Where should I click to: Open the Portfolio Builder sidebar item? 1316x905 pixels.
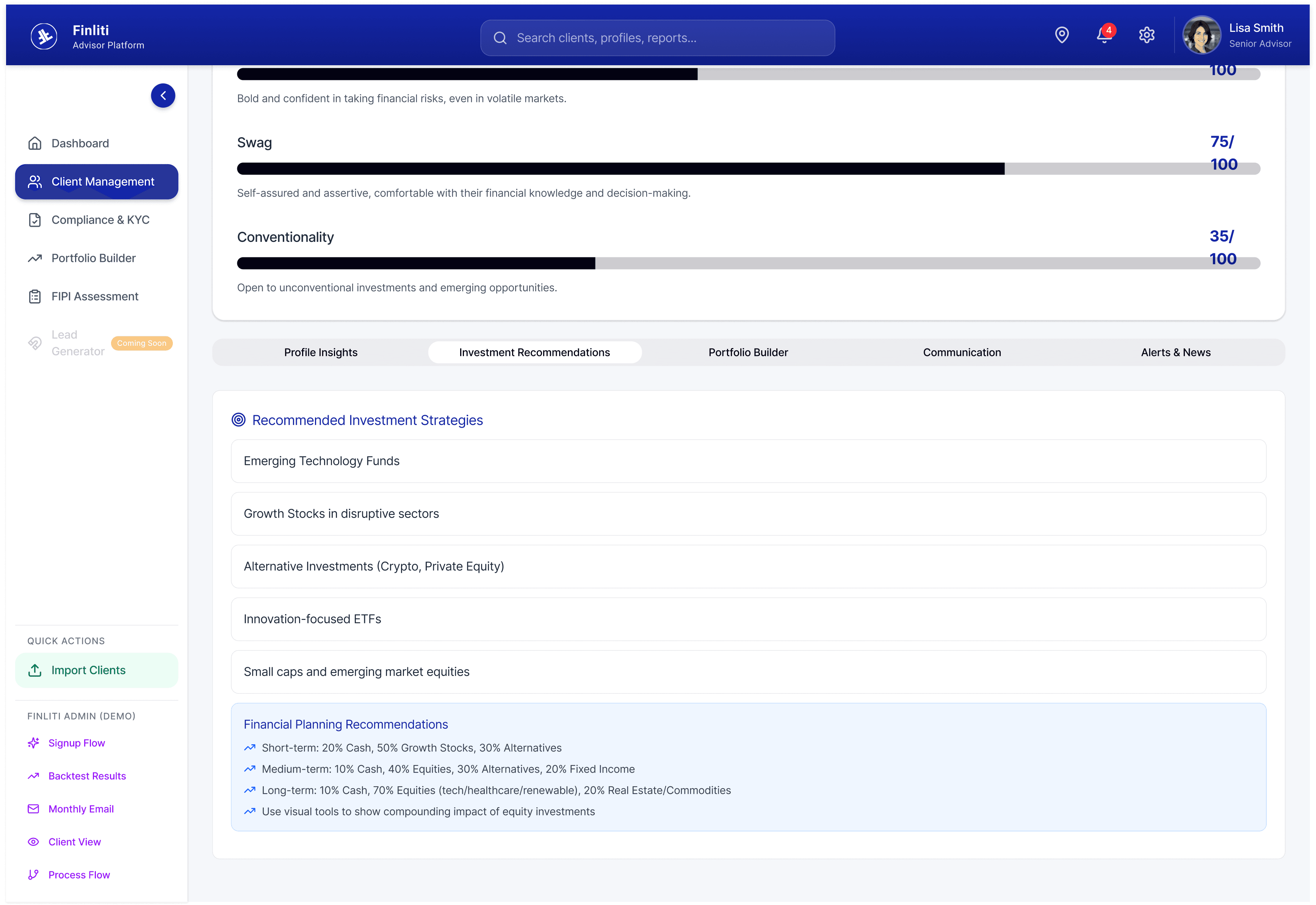point(94,258)
